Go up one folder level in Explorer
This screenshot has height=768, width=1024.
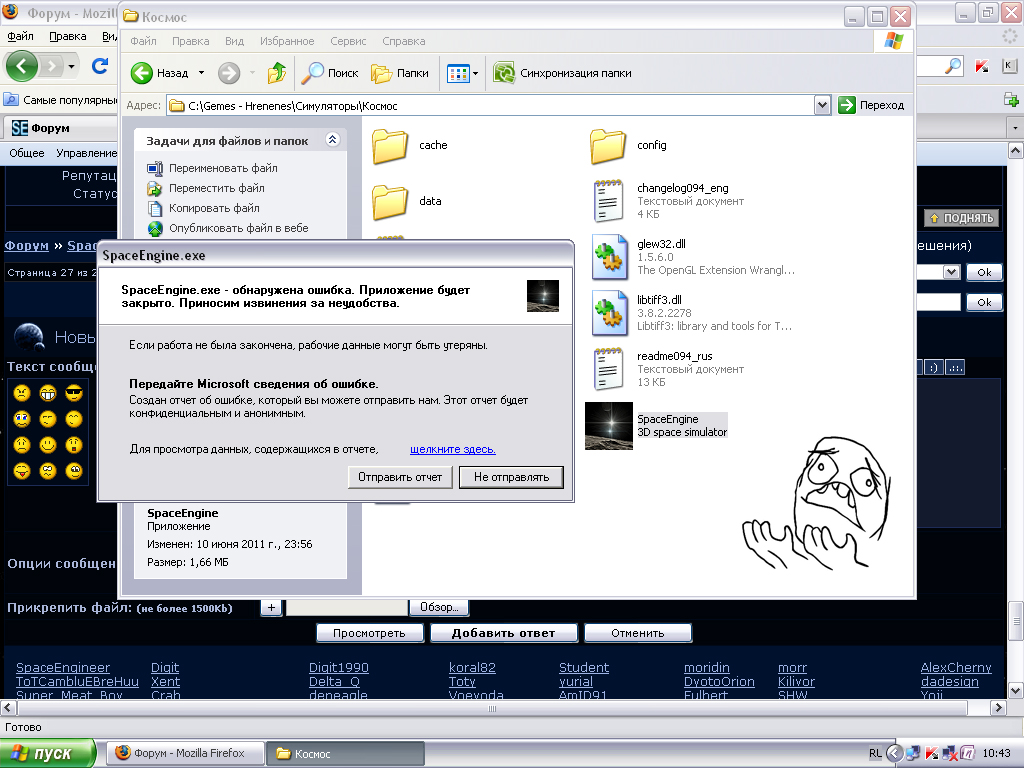pyautogui.click(x=277, y=73)
